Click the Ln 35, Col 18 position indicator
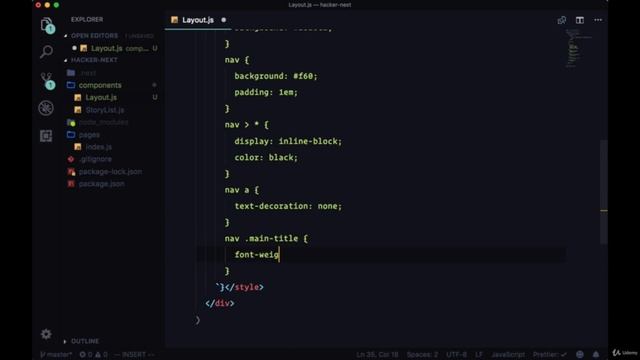Image resolution: width=640 pixels, height=360 pixels. (x=377, y=354)
